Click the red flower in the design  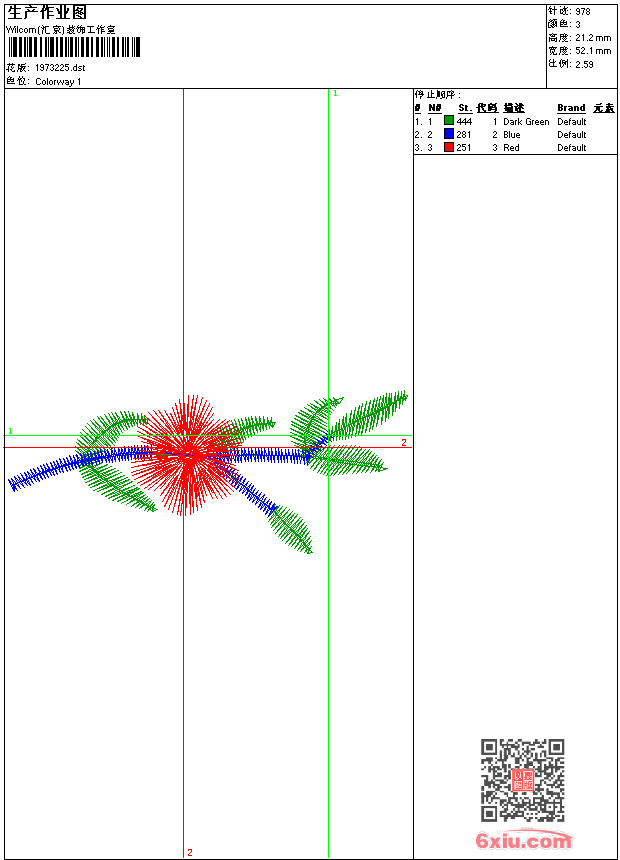point(188,454)
